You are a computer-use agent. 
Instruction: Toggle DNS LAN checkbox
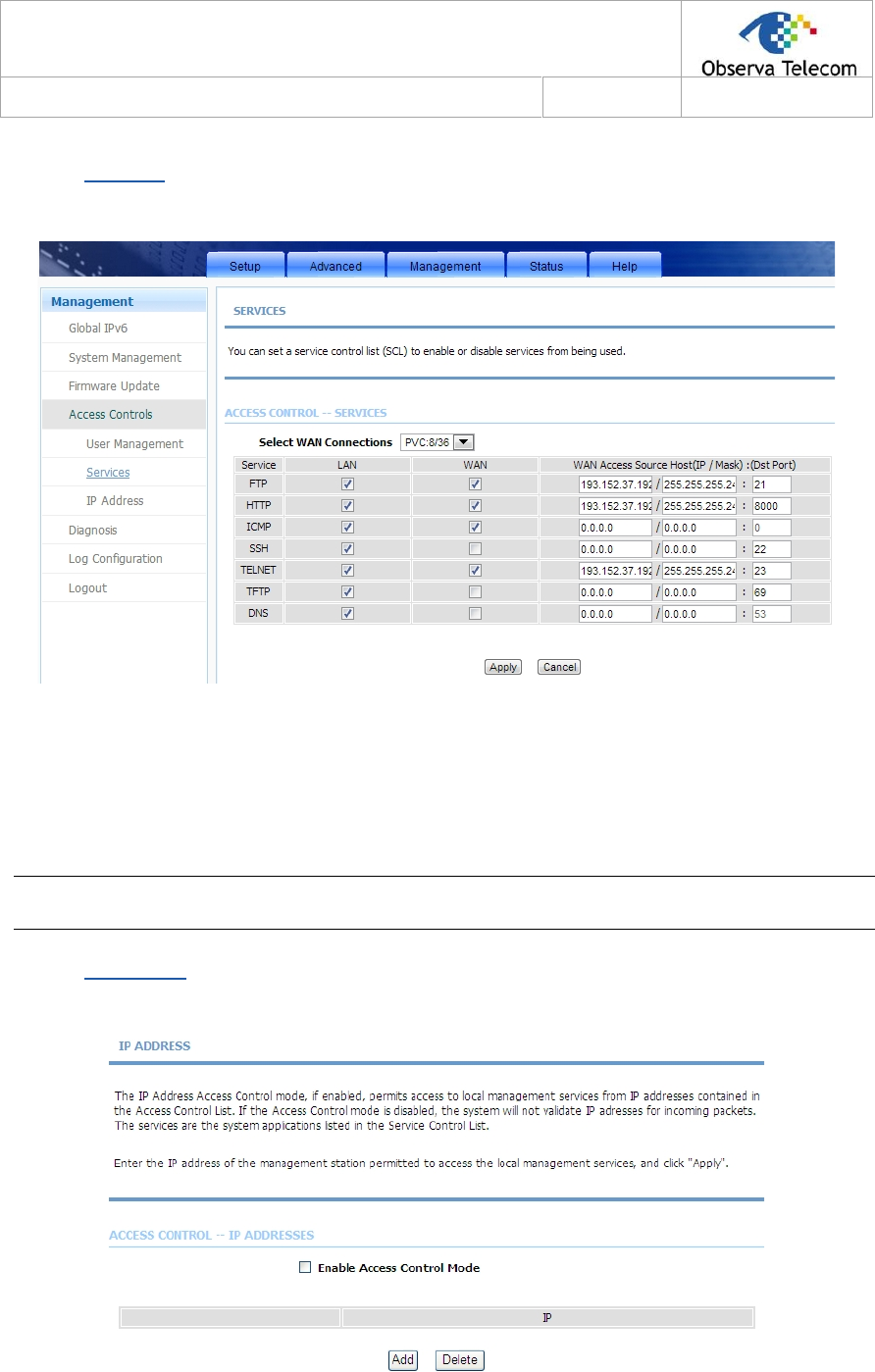click(347, 614)
